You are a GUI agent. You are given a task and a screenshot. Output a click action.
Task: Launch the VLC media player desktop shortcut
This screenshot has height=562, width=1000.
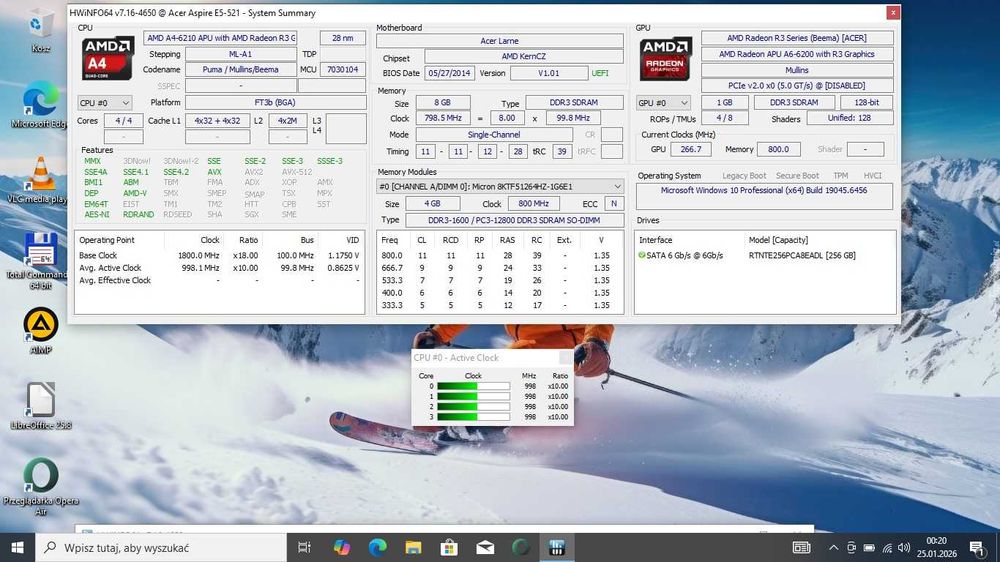40,180
